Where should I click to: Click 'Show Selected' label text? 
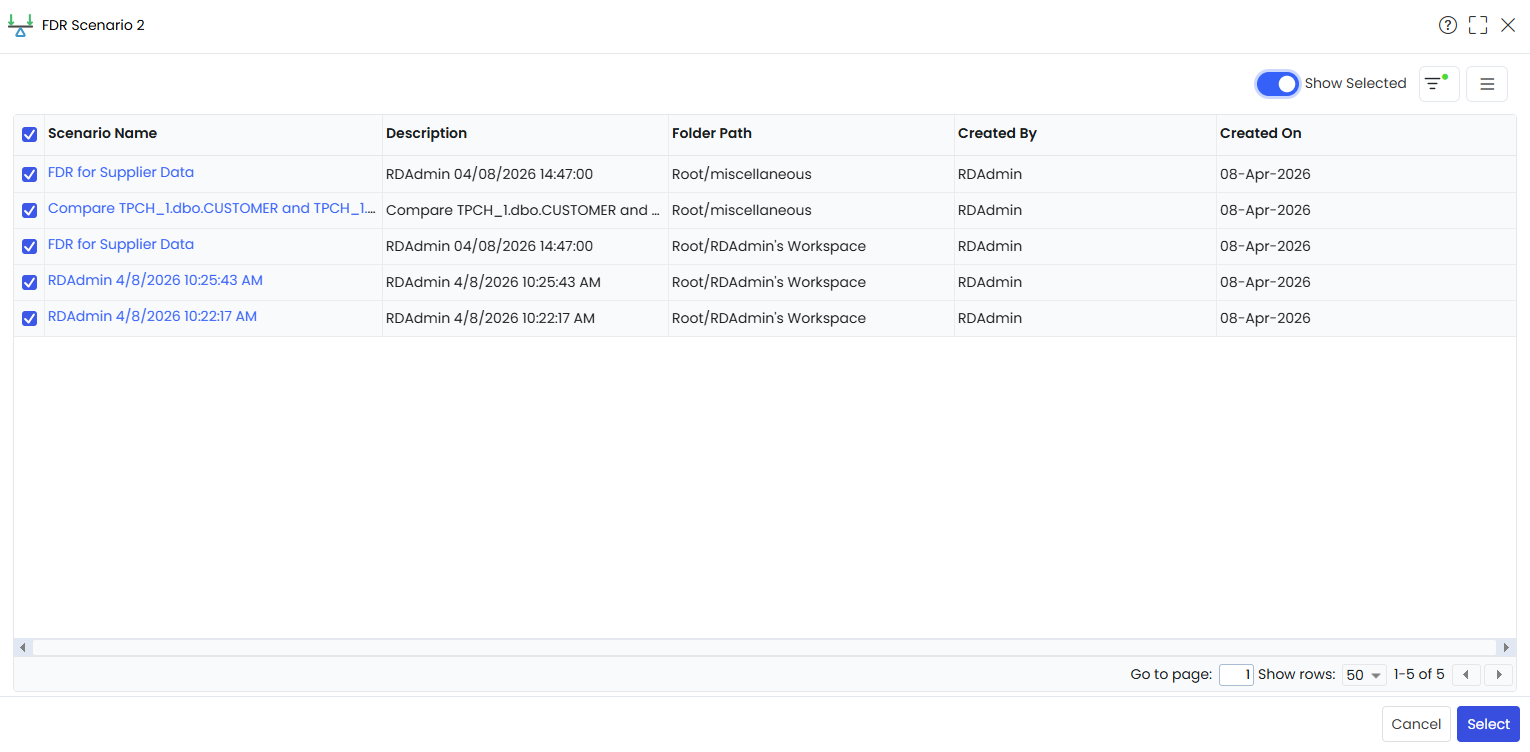[1355, 83]
